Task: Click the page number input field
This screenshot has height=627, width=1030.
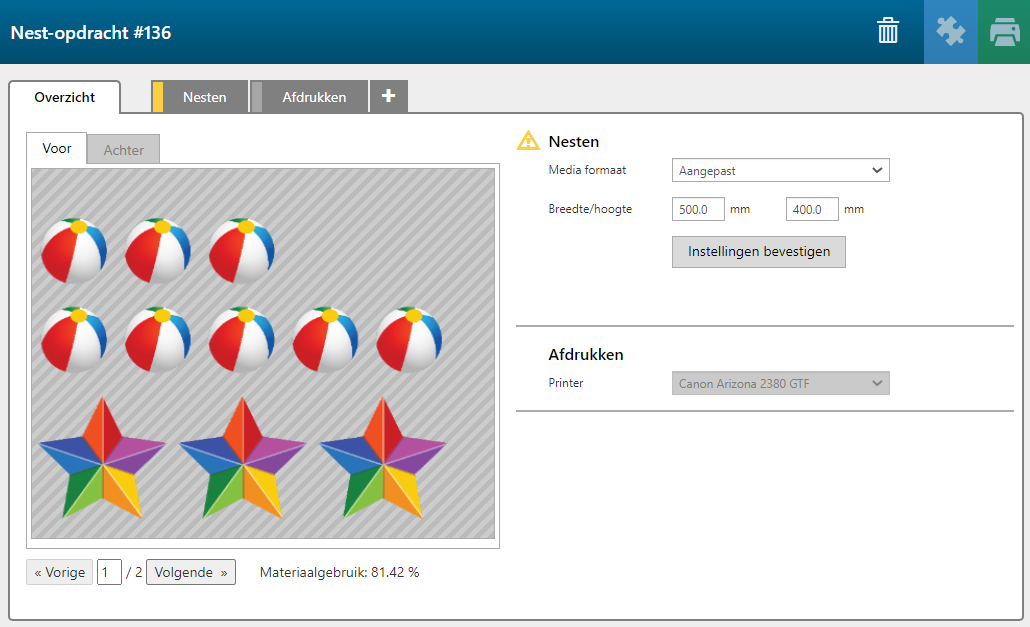Action: click(109, 573)
